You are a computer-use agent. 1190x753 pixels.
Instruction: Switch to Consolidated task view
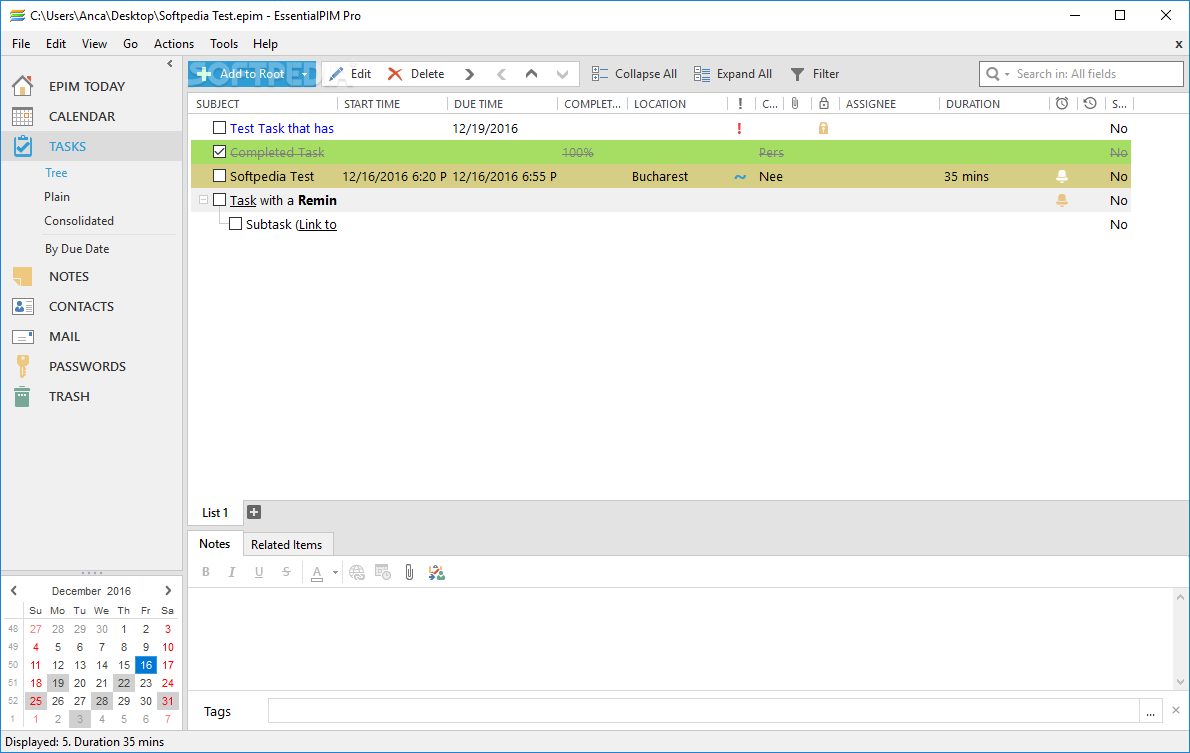79,221
